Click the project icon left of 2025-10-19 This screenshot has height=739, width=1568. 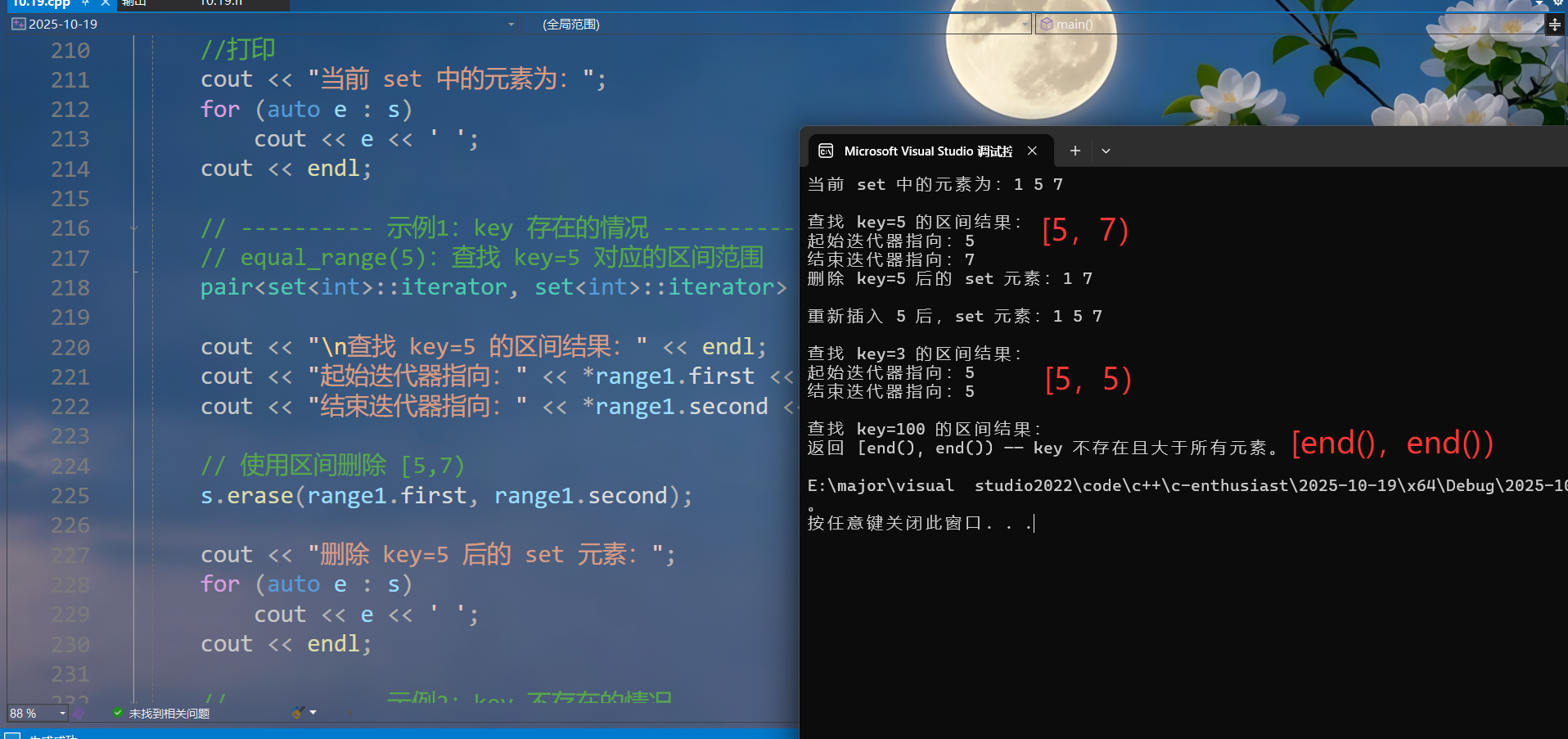pyautogui.click(x=18, y=24)
